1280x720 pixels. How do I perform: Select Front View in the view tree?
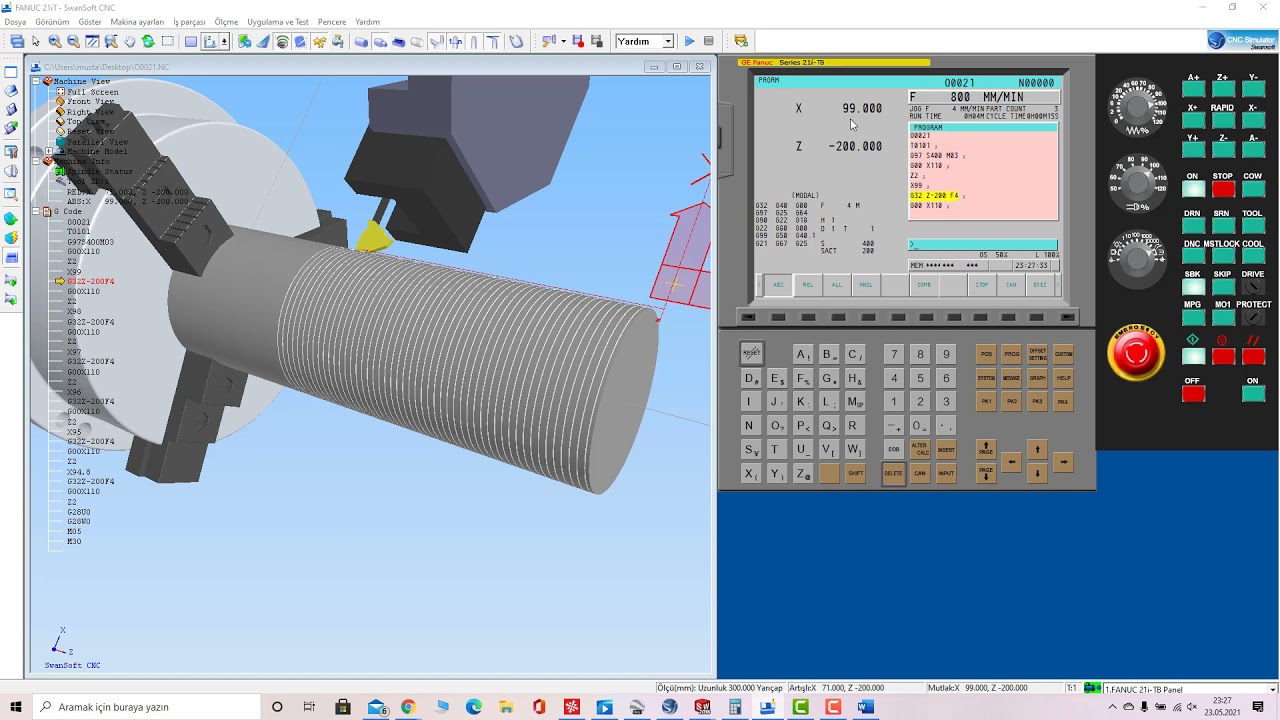tap(91, 102)
